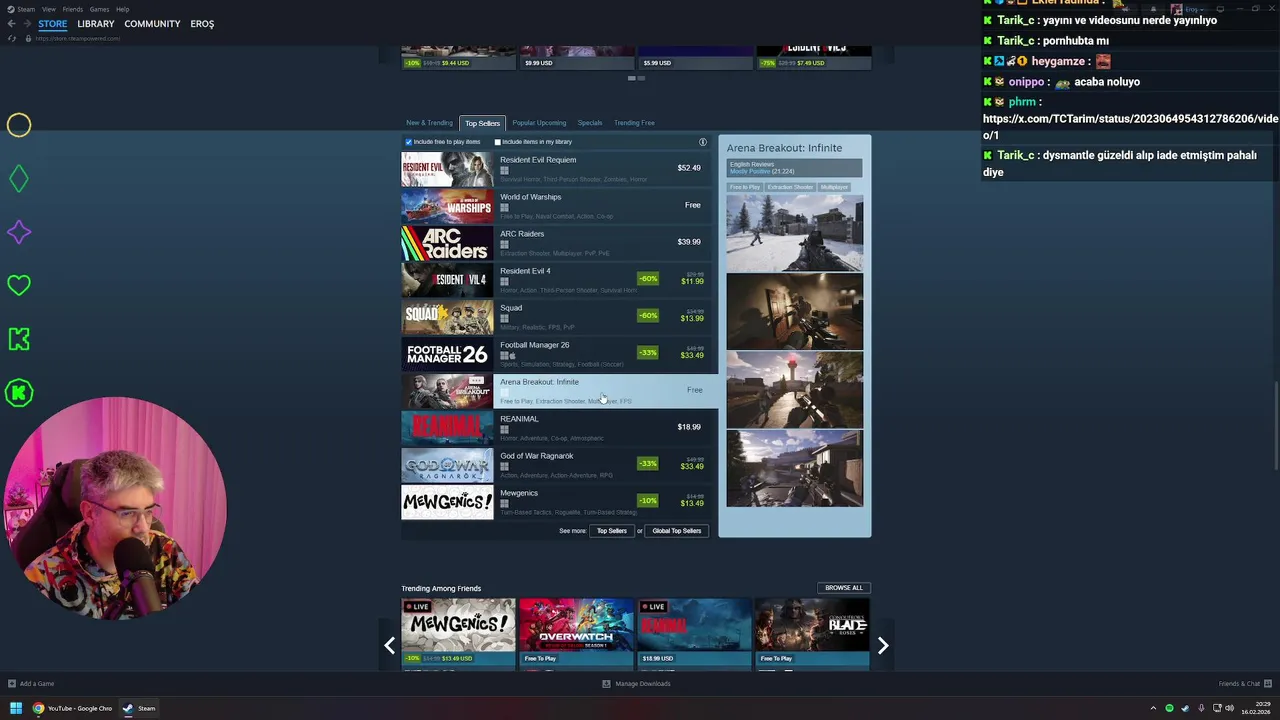Screen dimensions: 1280x720
Task: Open Manage Downloads
Action: pyautogui.click(x=636, y=684)
